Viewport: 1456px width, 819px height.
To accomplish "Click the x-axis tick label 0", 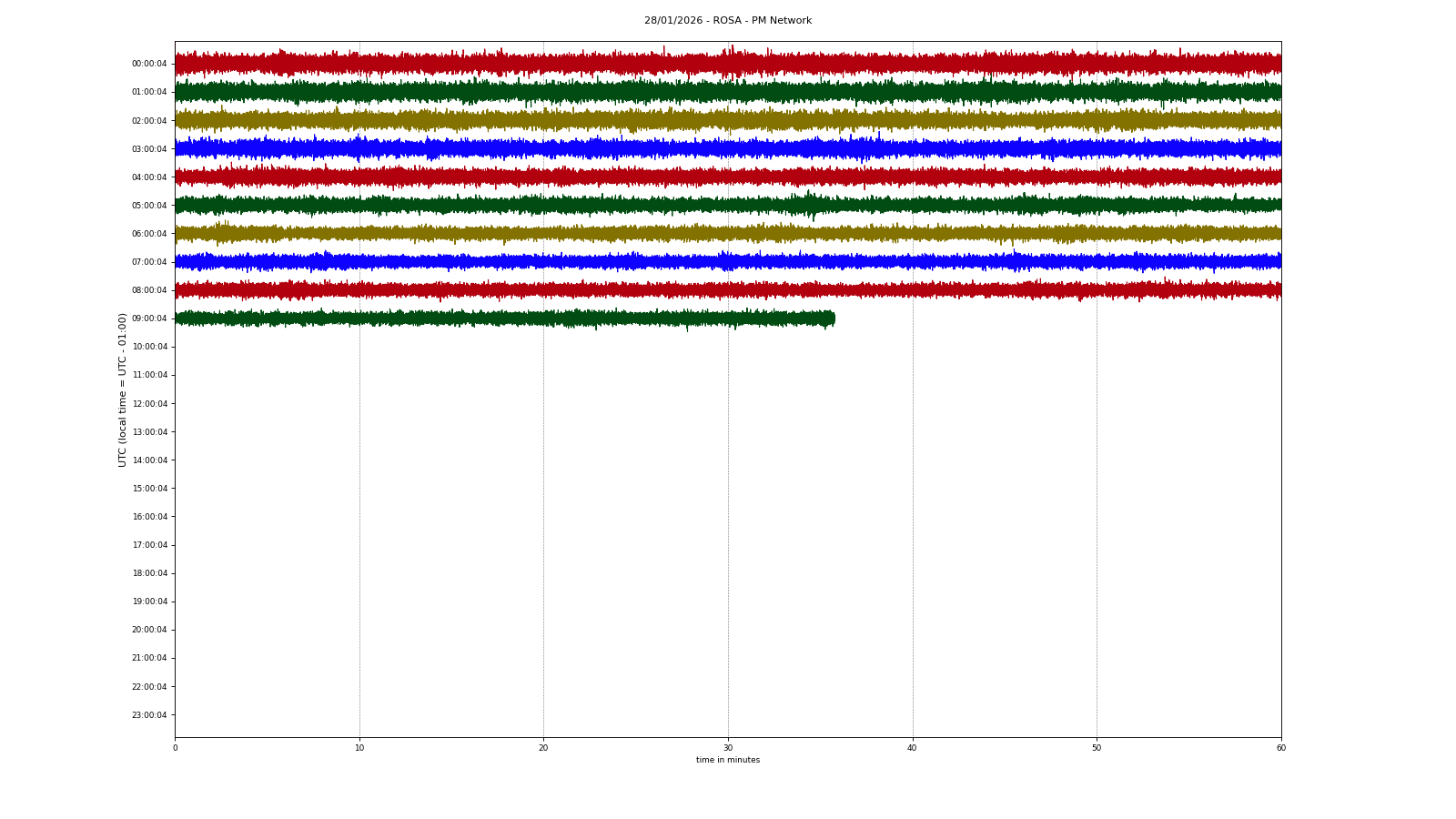I will tap(176, 748).
